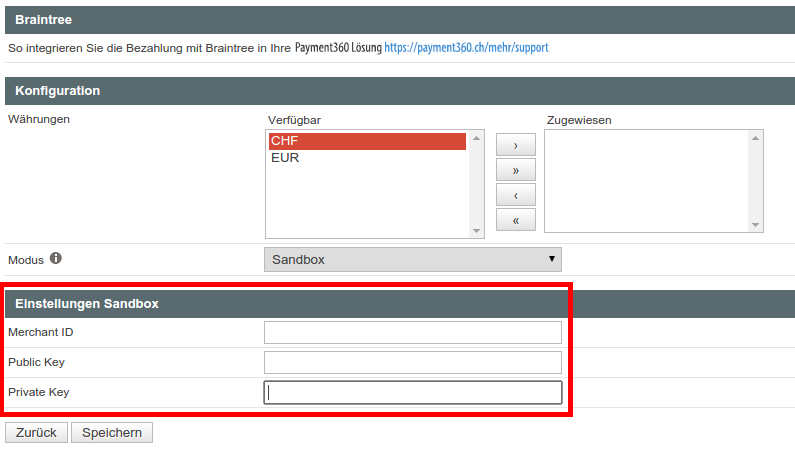Image resolution: width=795 pixels, height=465 pixels.
Task: Unassign all currencies with double left arrow
Action: pyautogui.click(x=515, y=219)
